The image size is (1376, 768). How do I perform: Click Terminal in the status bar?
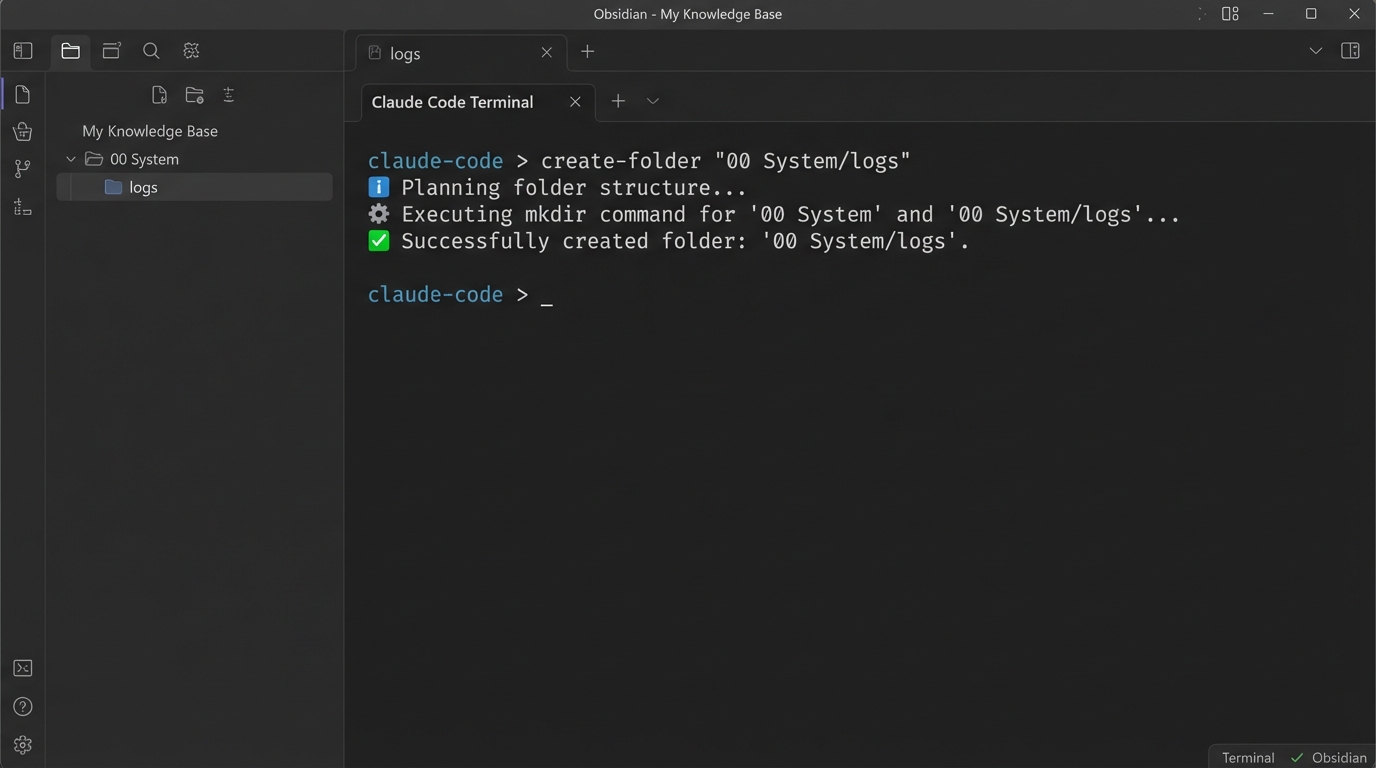[x=1247, y=757]
